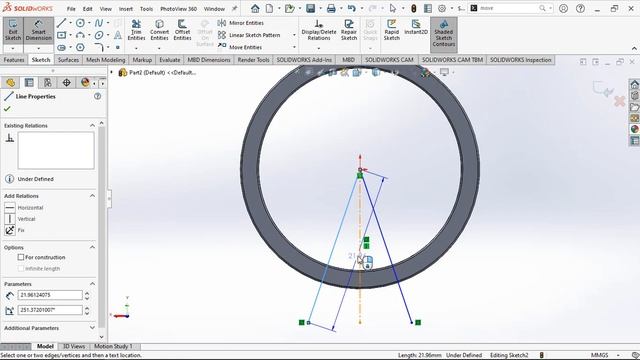The width and height of the screenshot is (640, 360).
Task: Click the Exit Sketch button
Action: coord(13,30)
